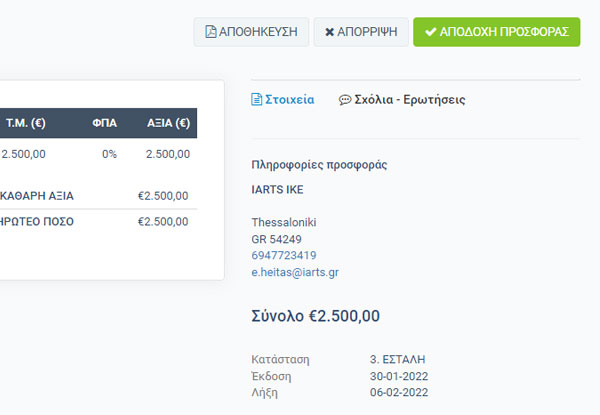Reject the offer with ΑΠΟΡΡΙΨΗ
This screenshot has width=600, height=415.
tap(361, 32)
